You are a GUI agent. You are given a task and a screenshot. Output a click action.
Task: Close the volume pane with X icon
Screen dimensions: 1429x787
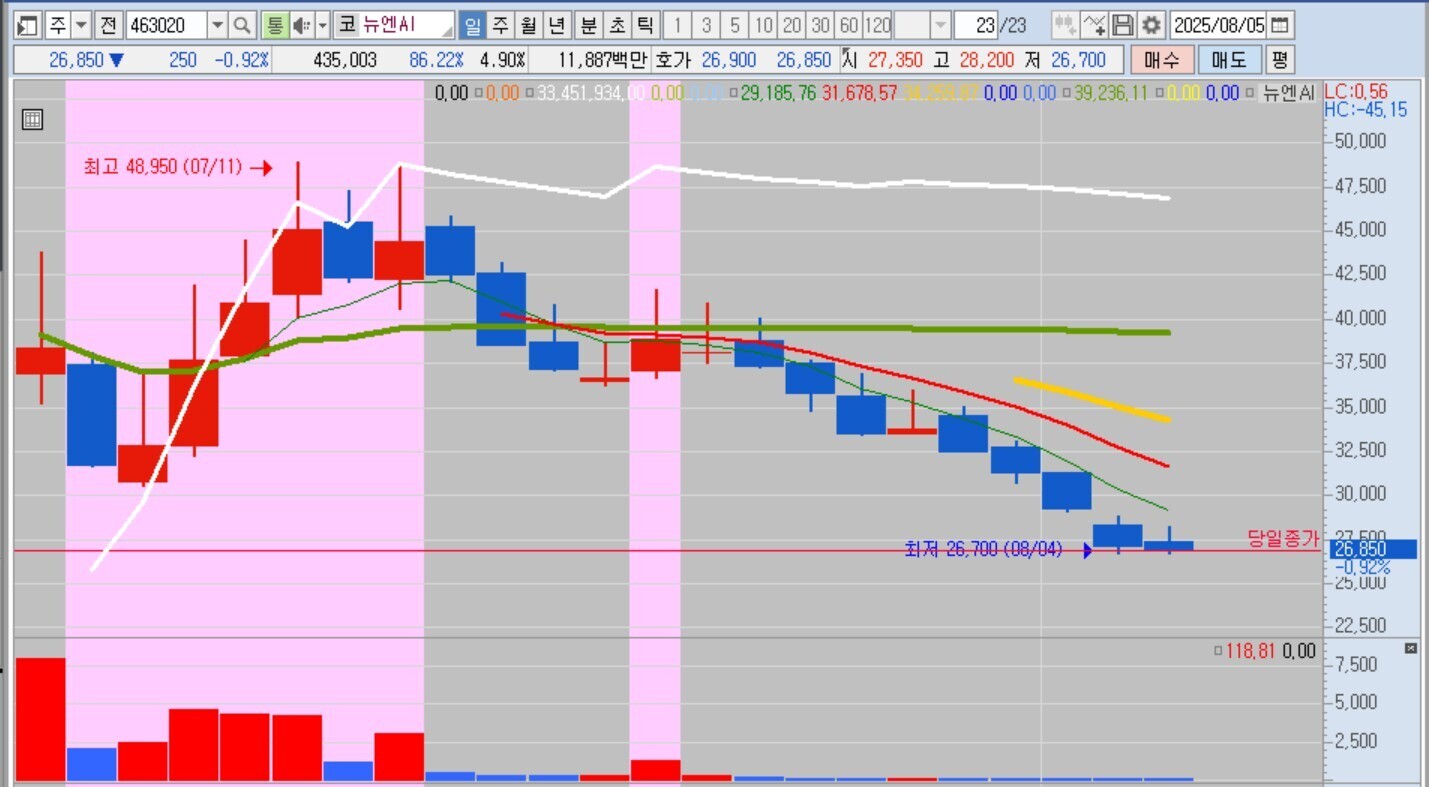[x=1411, y=649]
